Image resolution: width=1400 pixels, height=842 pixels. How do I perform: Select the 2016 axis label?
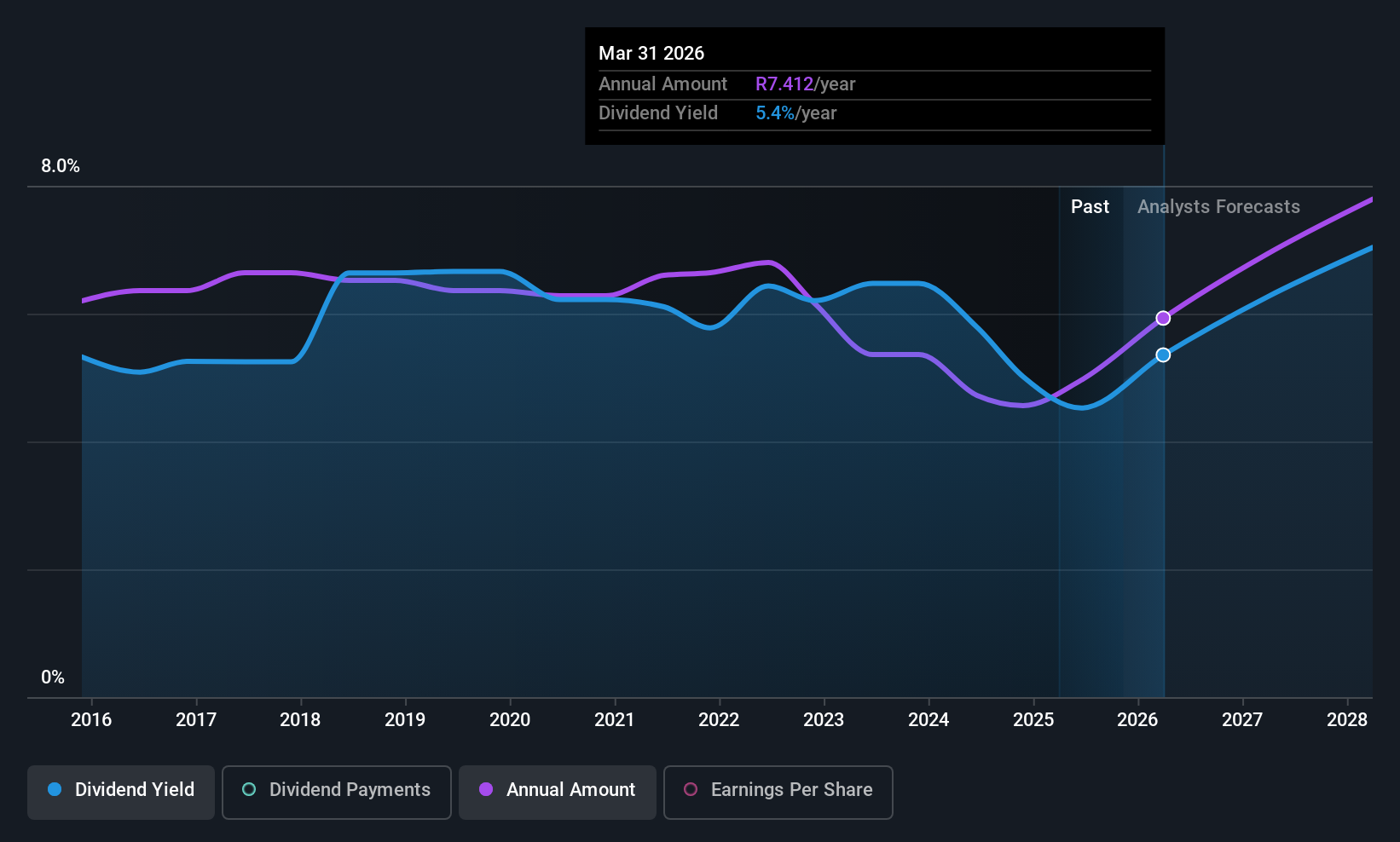[91, 720]
